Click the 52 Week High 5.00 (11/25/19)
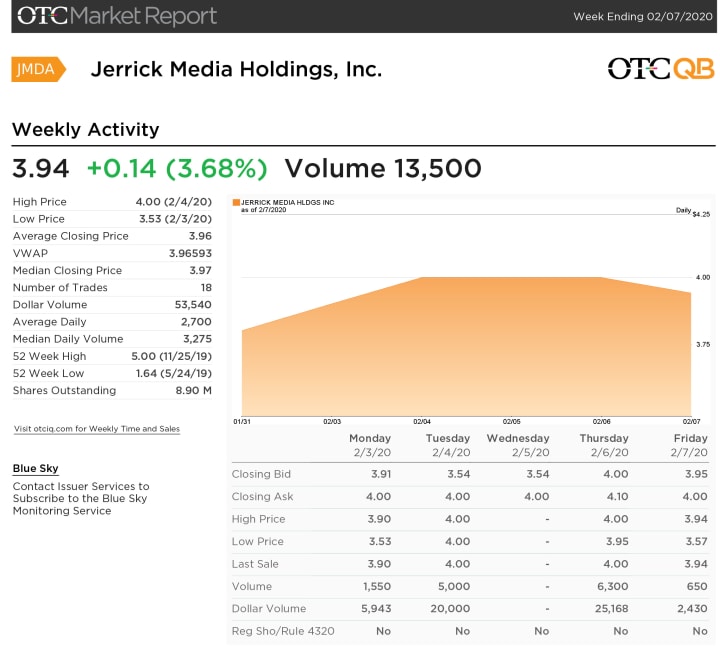The width and height of the screenshot is (720, 655). [171, 356]
